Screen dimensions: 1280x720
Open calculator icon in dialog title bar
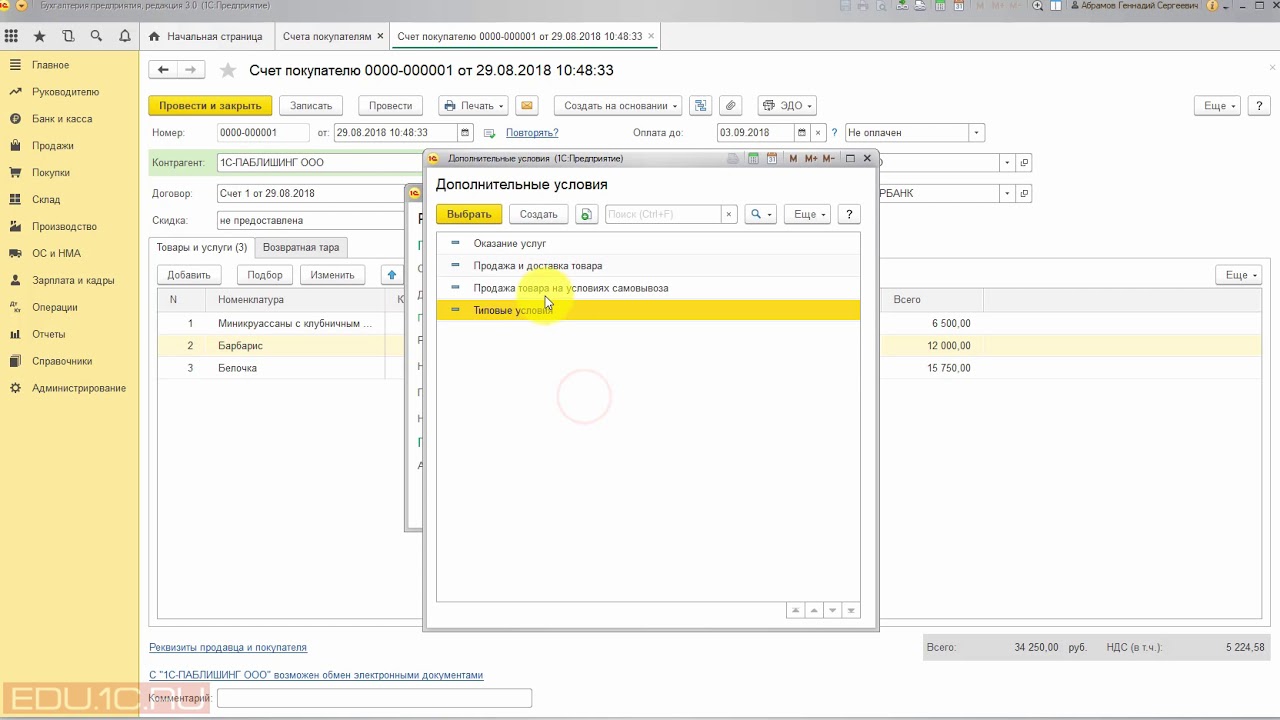pyautogui.click(x=755, y=158)
